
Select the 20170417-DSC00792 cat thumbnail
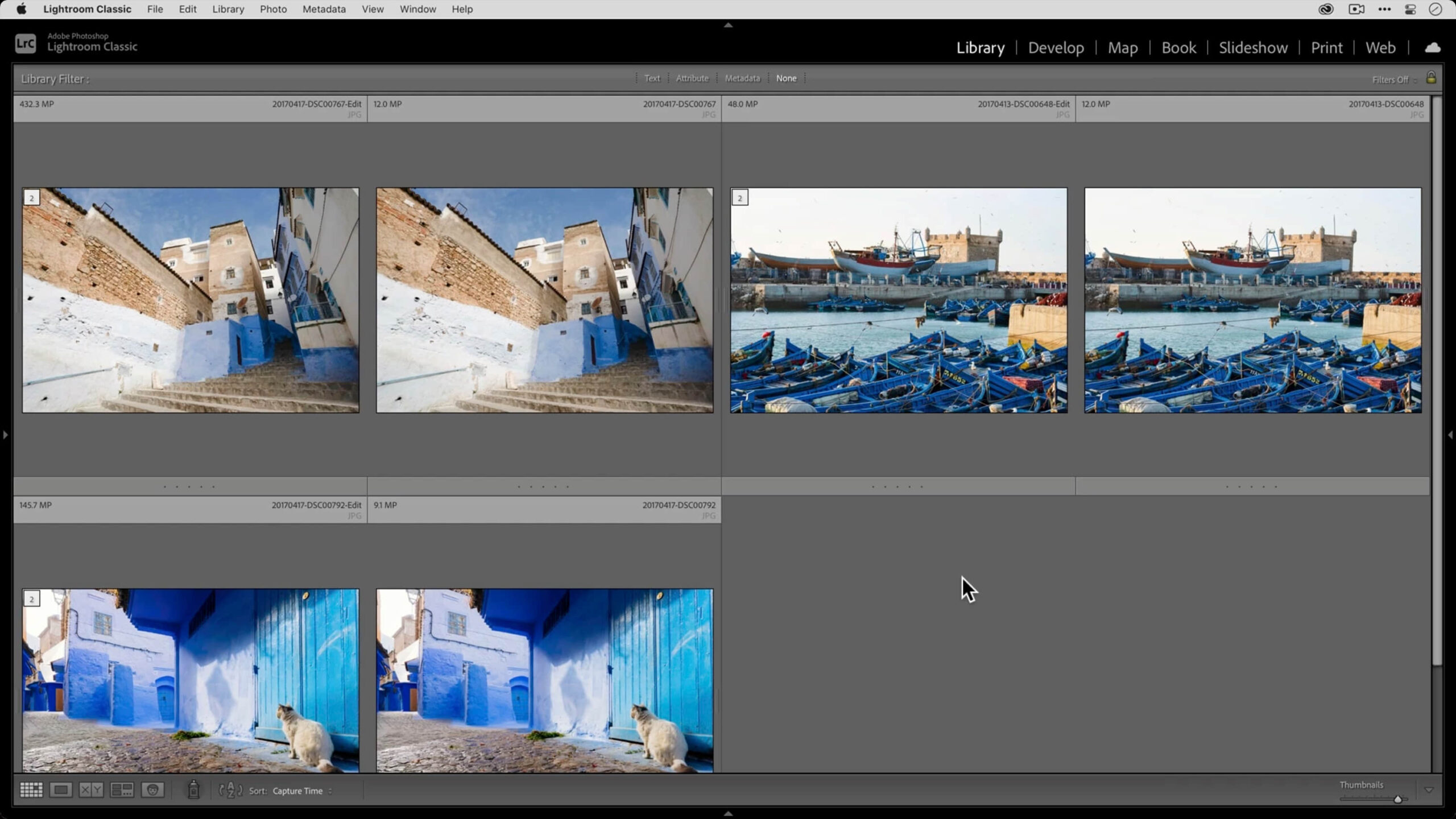pos(544,681)
